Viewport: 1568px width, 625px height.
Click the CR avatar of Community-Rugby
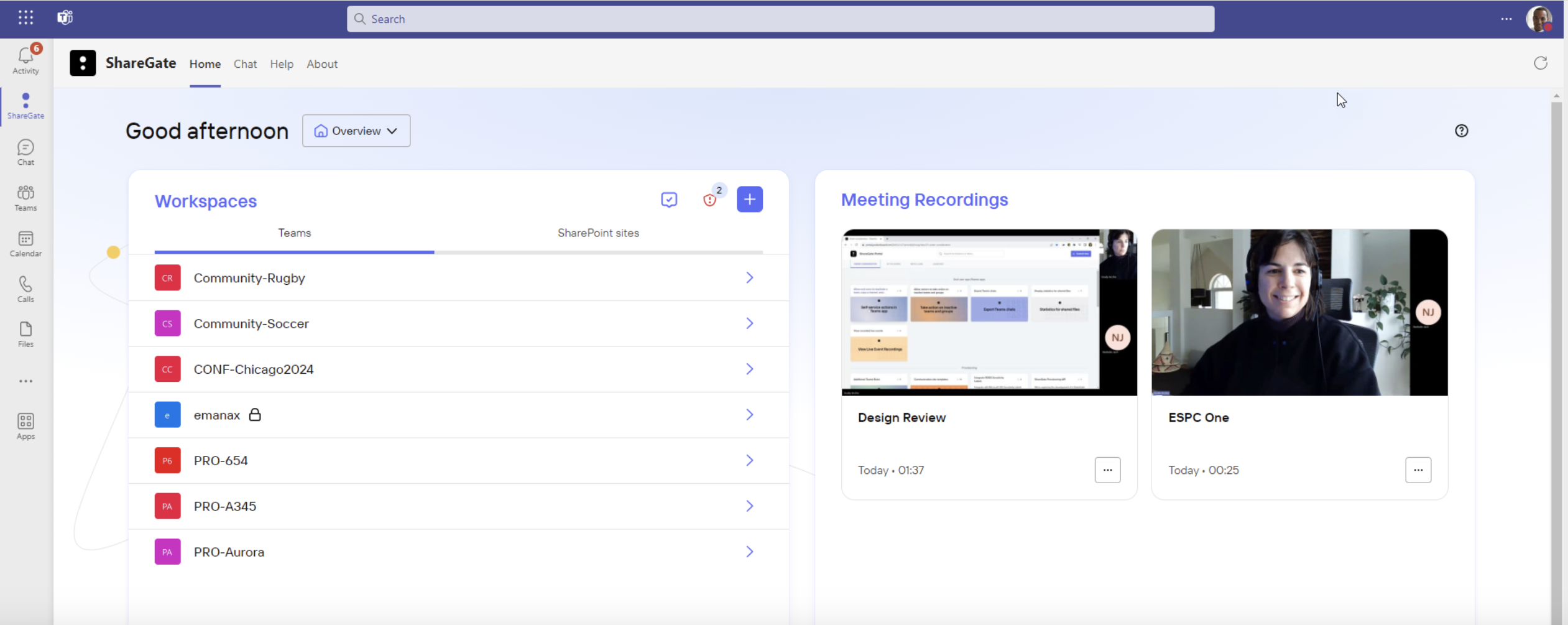point(167,278)
